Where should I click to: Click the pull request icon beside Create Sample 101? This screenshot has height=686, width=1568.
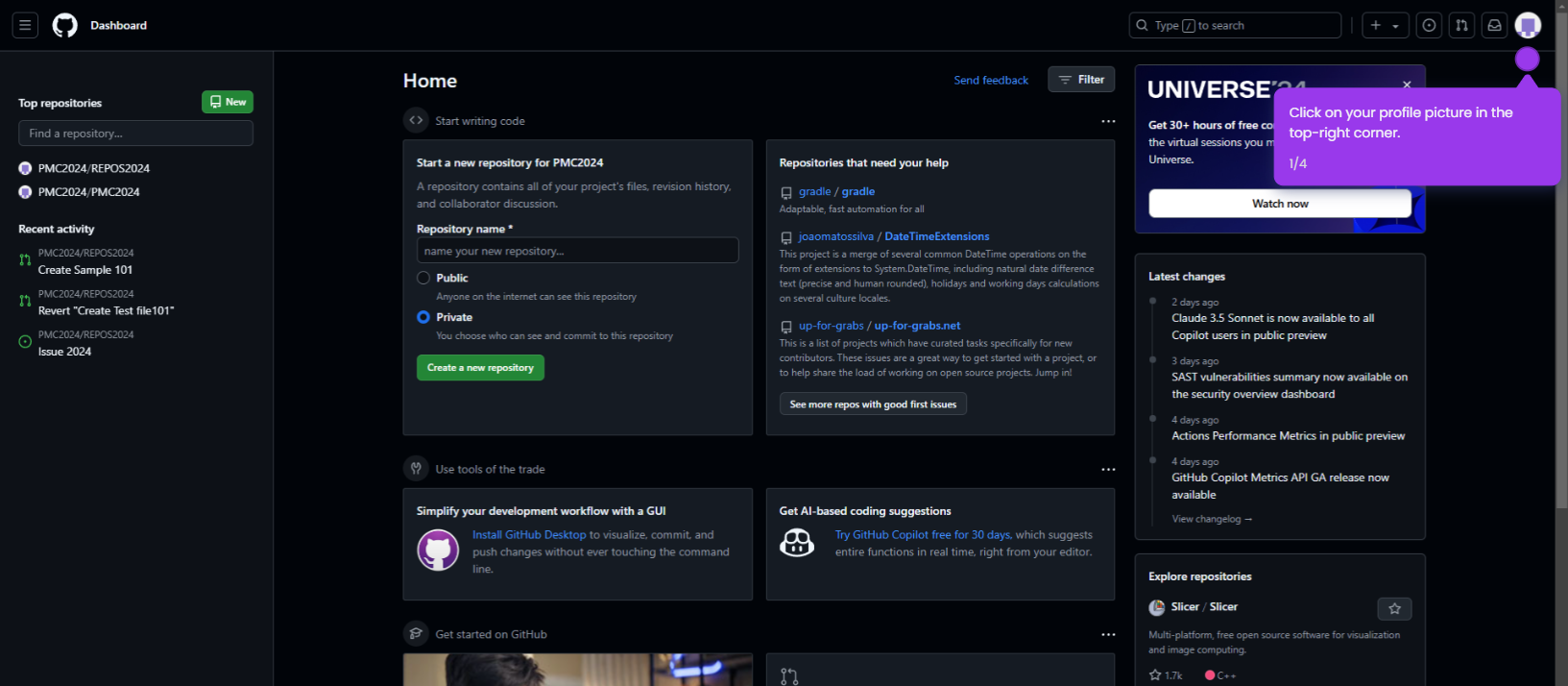[x=25, y=260]
